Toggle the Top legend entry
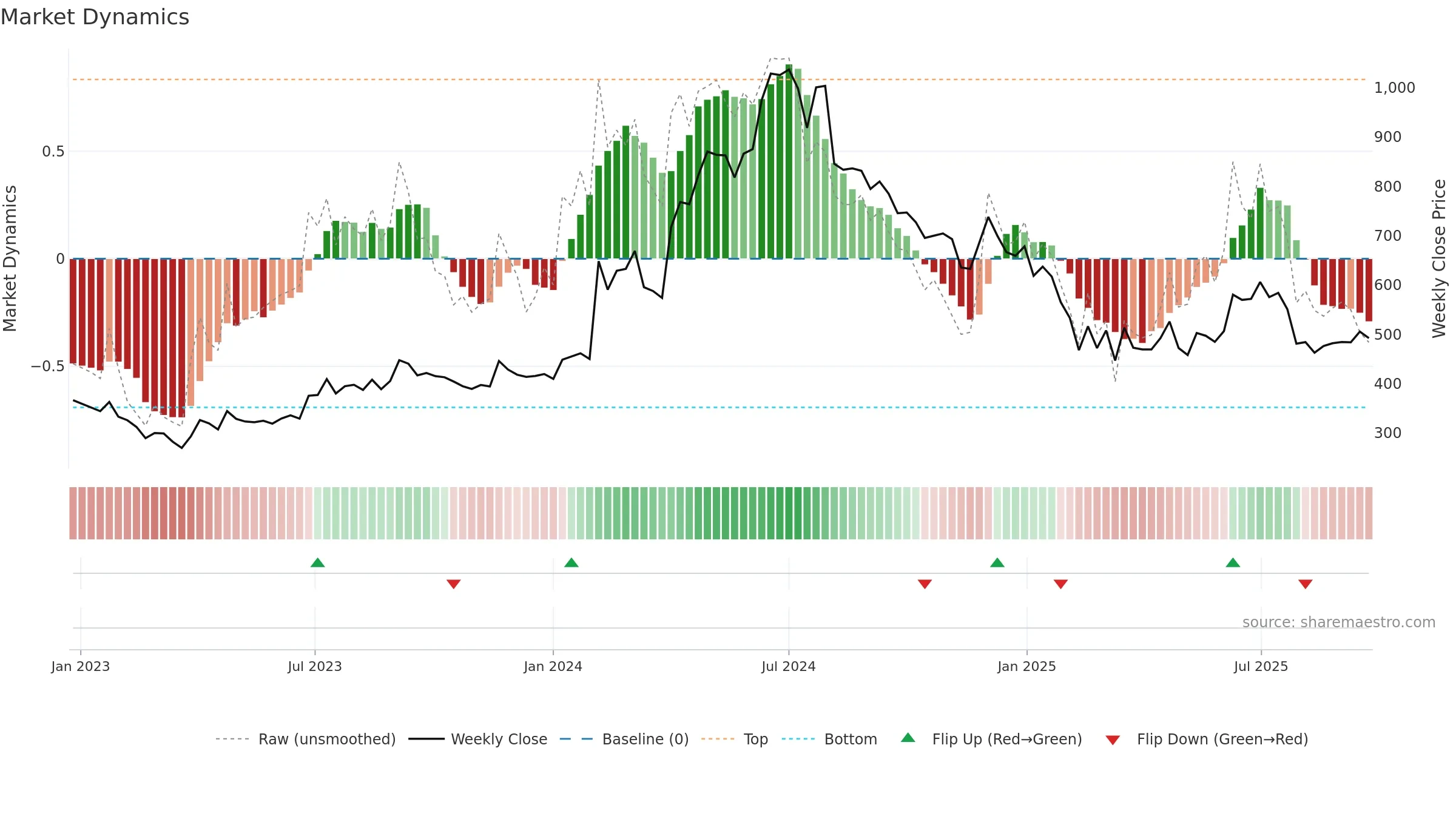Image resolution: width=1456 pixels, height=819 pixels. pyautogui.click(x=734, y=739)
